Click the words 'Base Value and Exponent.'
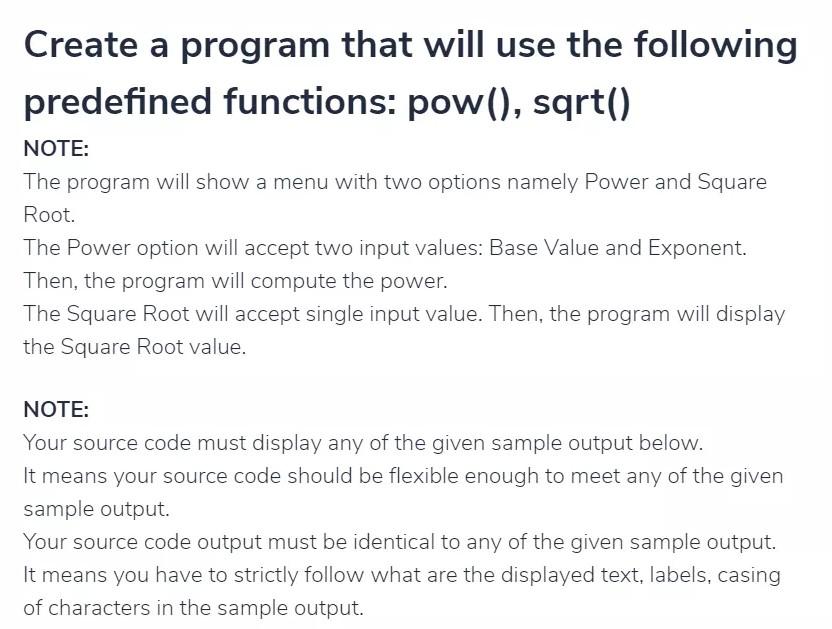 pos(618,248)
